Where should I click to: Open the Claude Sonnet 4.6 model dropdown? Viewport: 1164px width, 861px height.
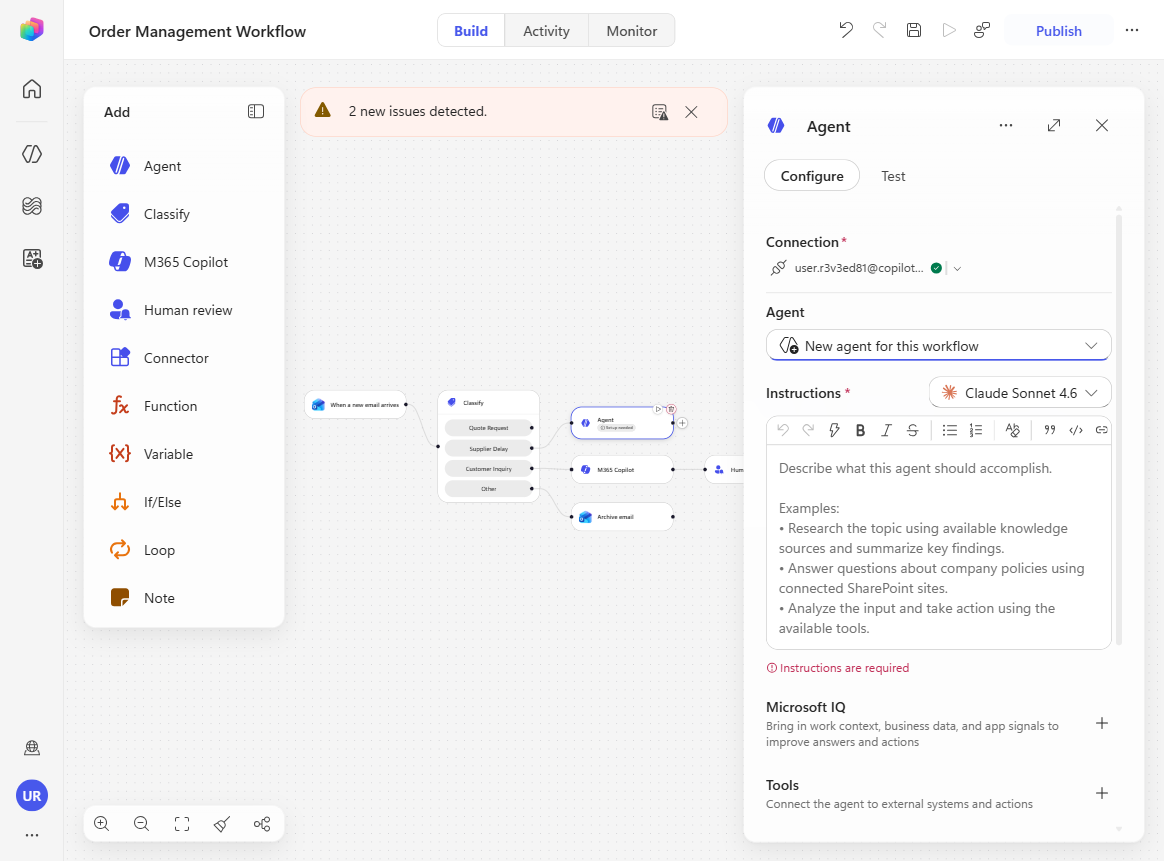pyautogui.click(x=1020, y=393)
